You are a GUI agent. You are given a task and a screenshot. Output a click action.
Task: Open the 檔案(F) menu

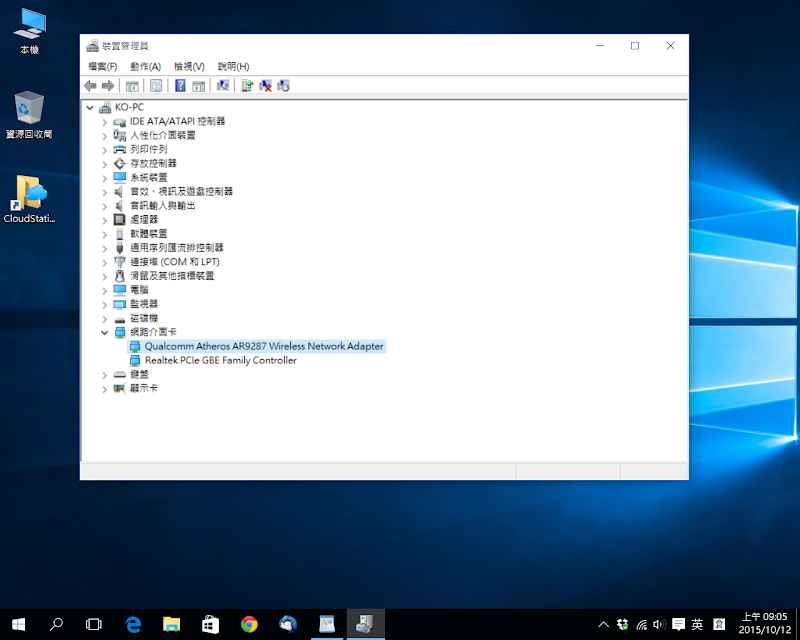click(102, 66)
